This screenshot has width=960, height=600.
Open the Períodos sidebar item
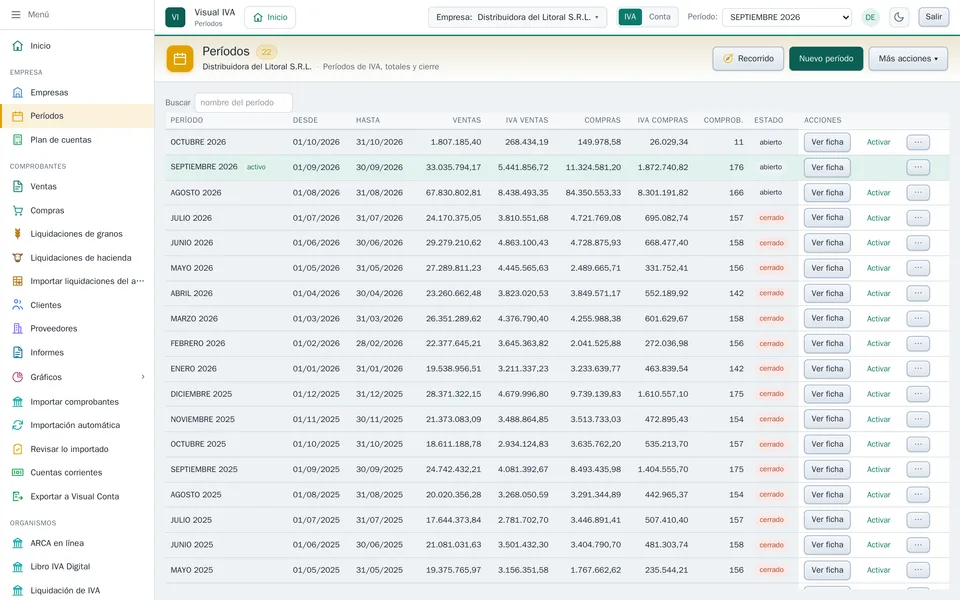(x=77, y=116)
